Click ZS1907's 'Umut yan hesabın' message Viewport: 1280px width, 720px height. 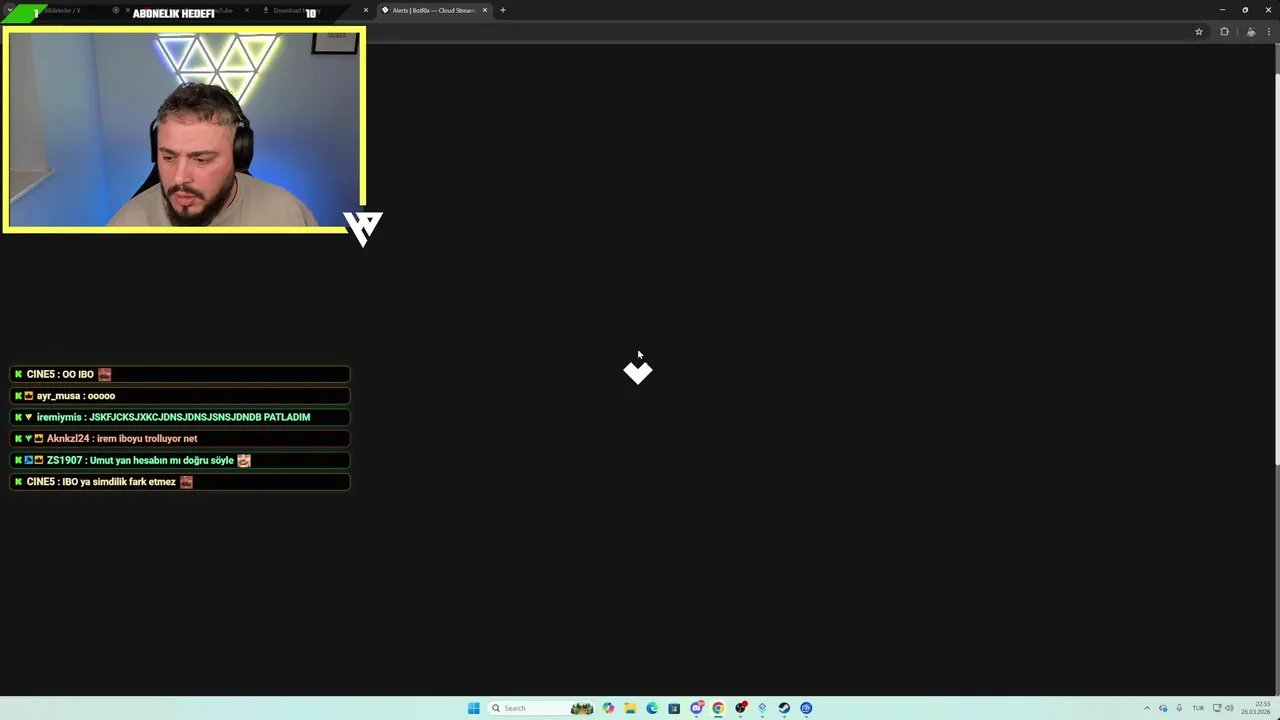click(x=180, y=460)
